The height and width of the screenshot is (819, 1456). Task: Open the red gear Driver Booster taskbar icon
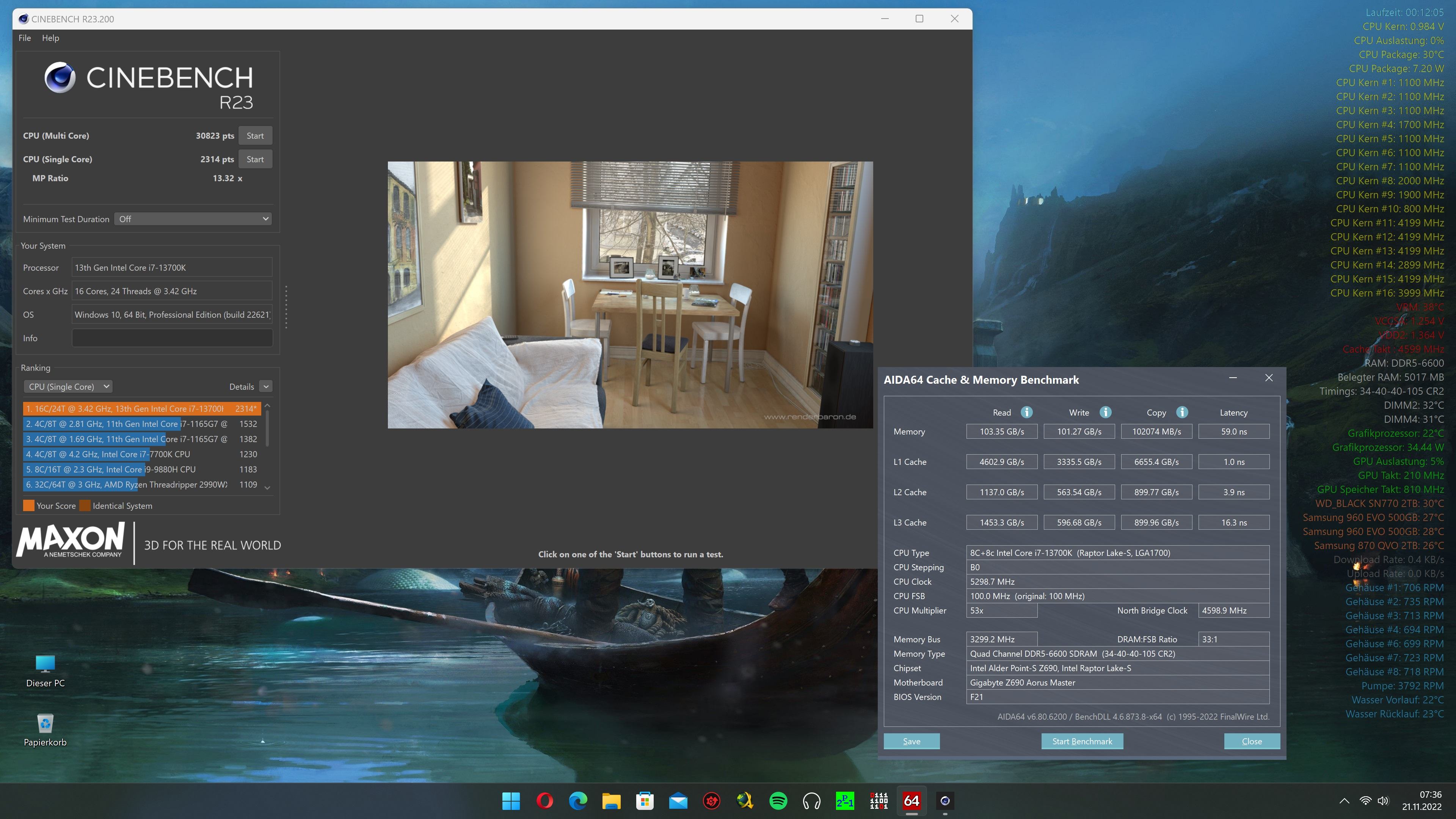711,800
